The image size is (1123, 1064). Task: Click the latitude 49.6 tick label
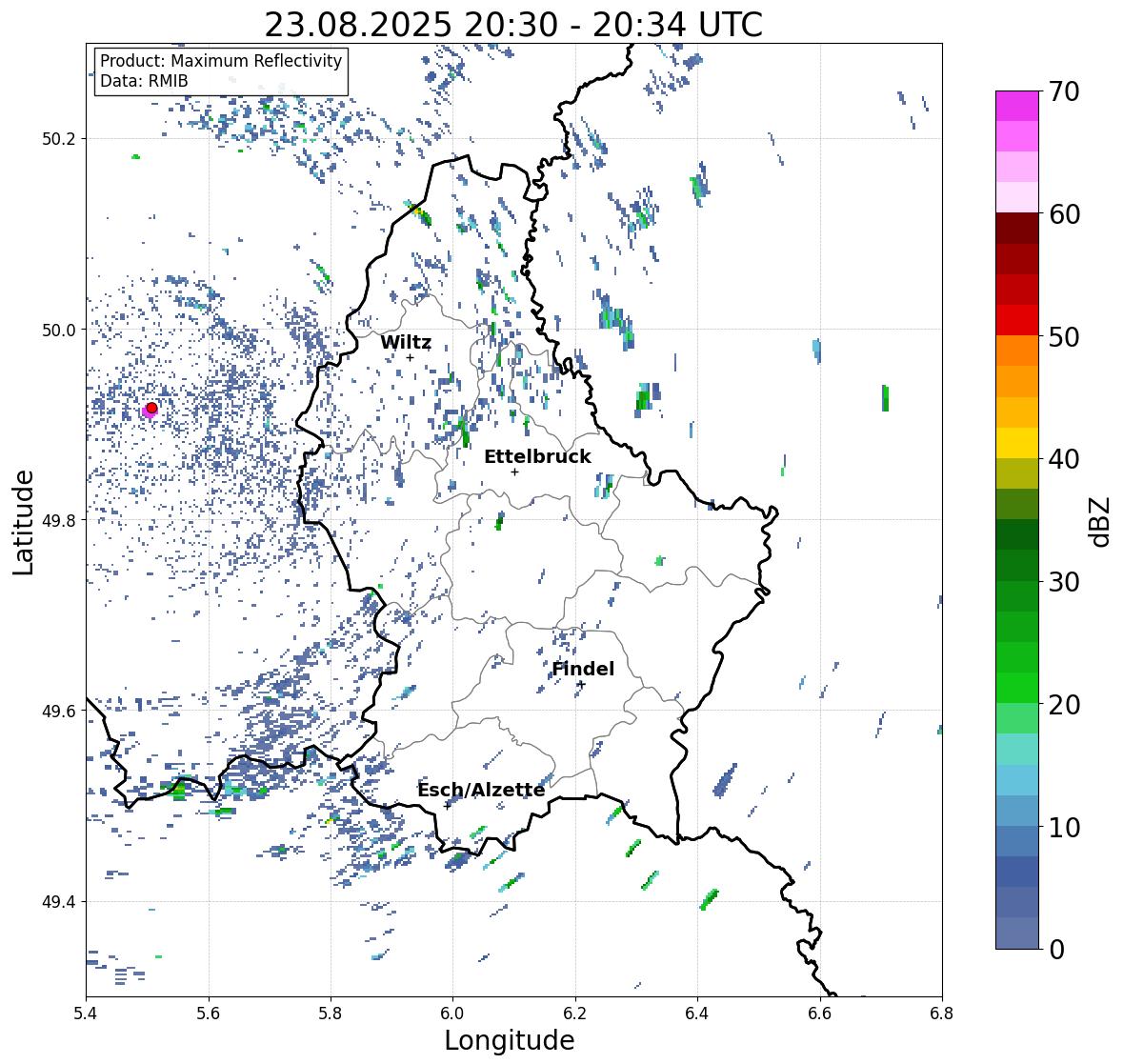(59, 711)
